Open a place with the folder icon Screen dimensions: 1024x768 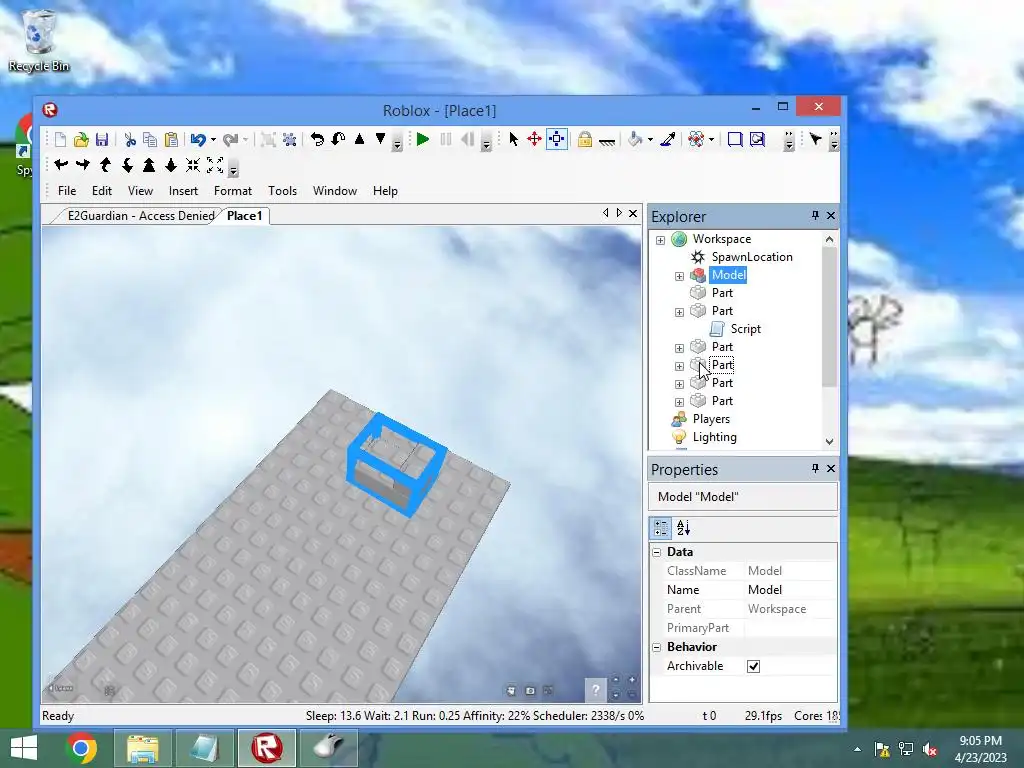point(81,139)
